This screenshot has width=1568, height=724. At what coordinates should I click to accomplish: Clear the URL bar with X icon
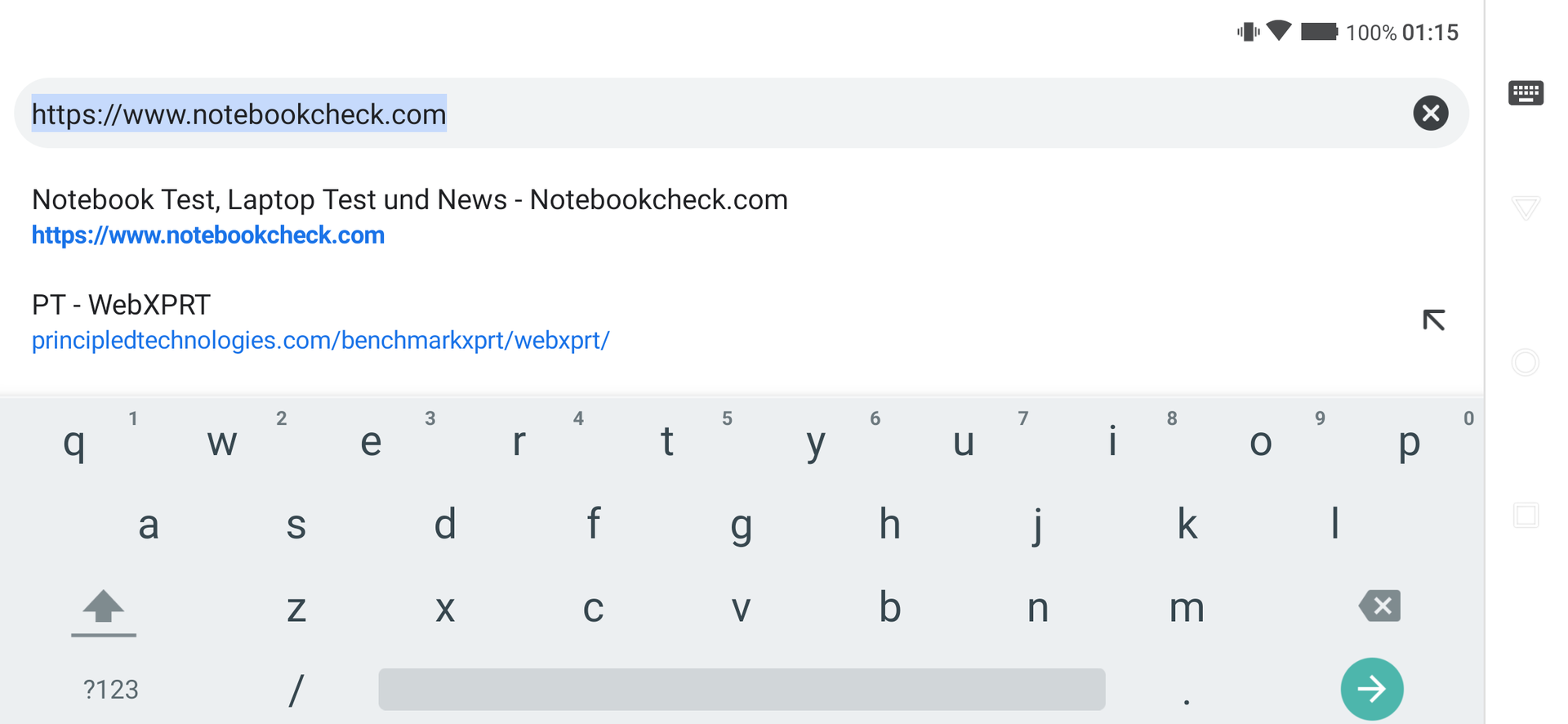[1430, 113]
